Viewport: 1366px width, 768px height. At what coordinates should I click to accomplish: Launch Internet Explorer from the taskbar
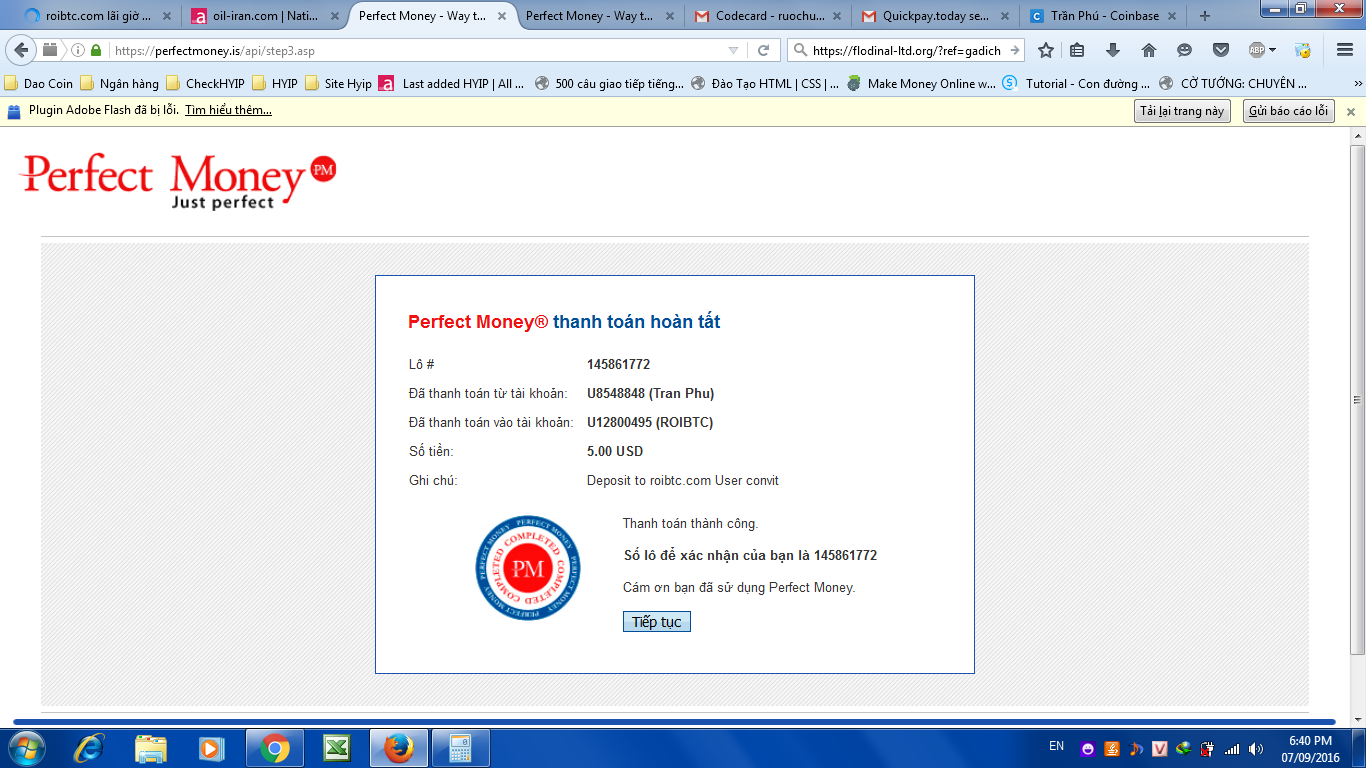89,748
